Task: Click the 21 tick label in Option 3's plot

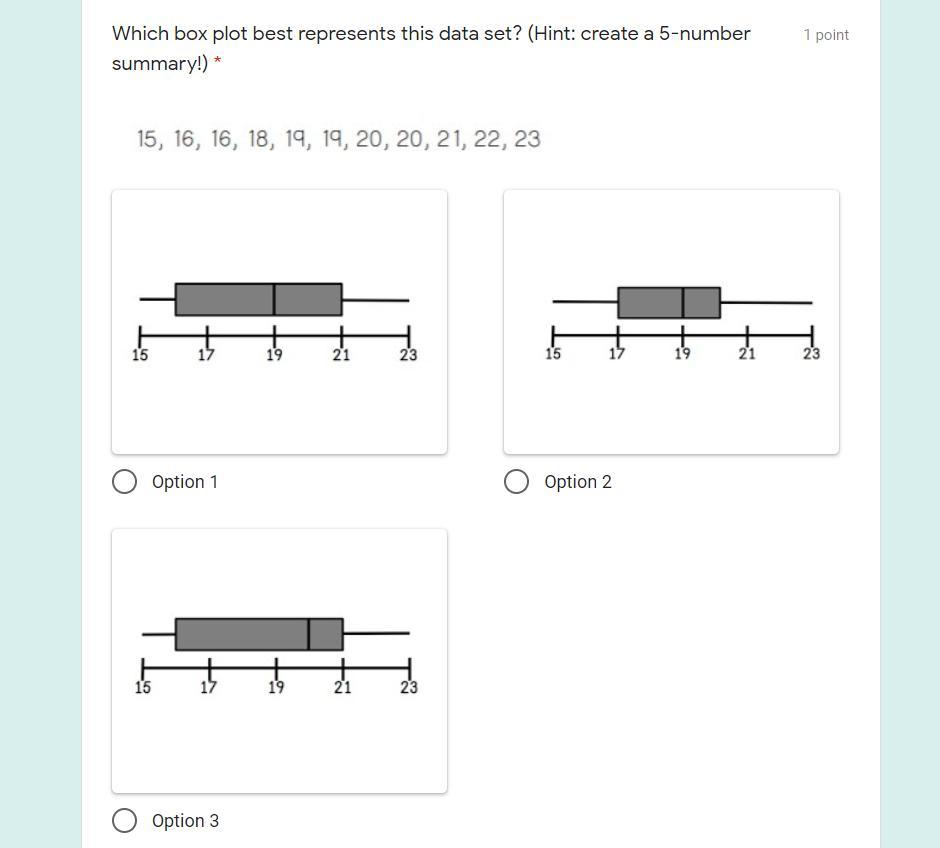Action: [x=342, y=688]
